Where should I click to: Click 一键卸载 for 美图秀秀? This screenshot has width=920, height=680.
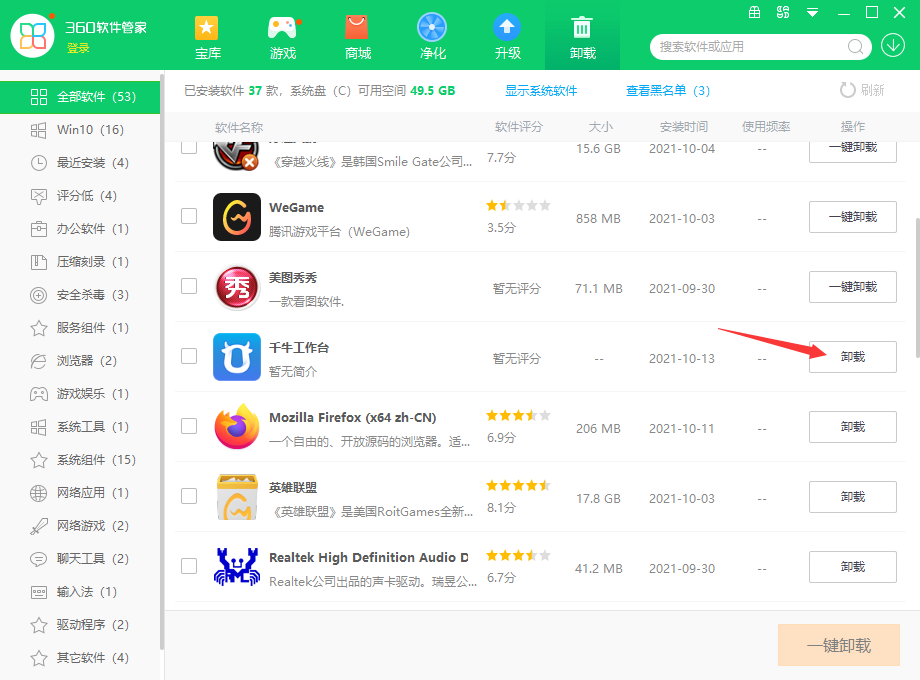click(853, 287)
